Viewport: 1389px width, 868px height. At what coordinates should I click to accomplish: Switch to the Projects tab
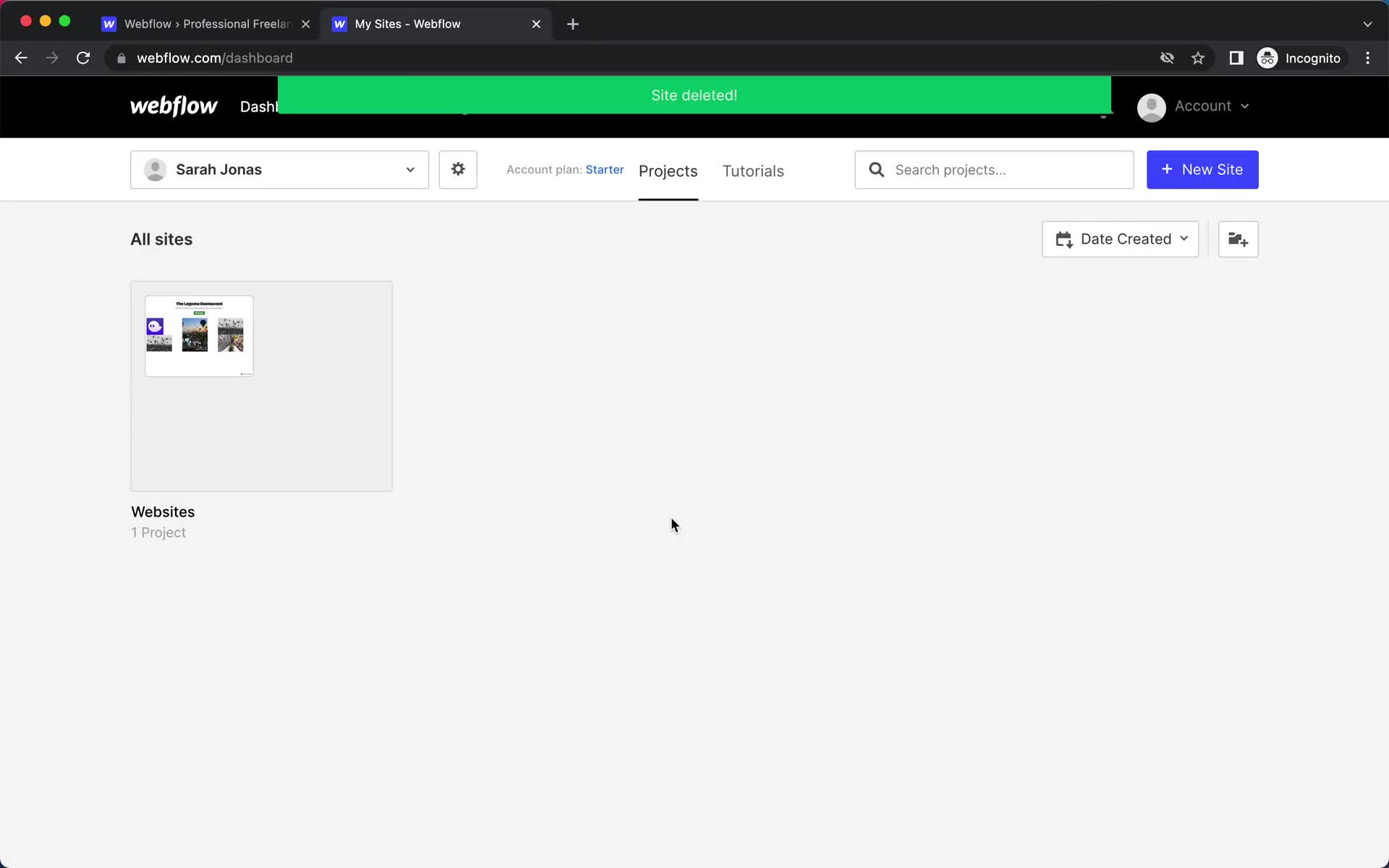pos(668,170)
